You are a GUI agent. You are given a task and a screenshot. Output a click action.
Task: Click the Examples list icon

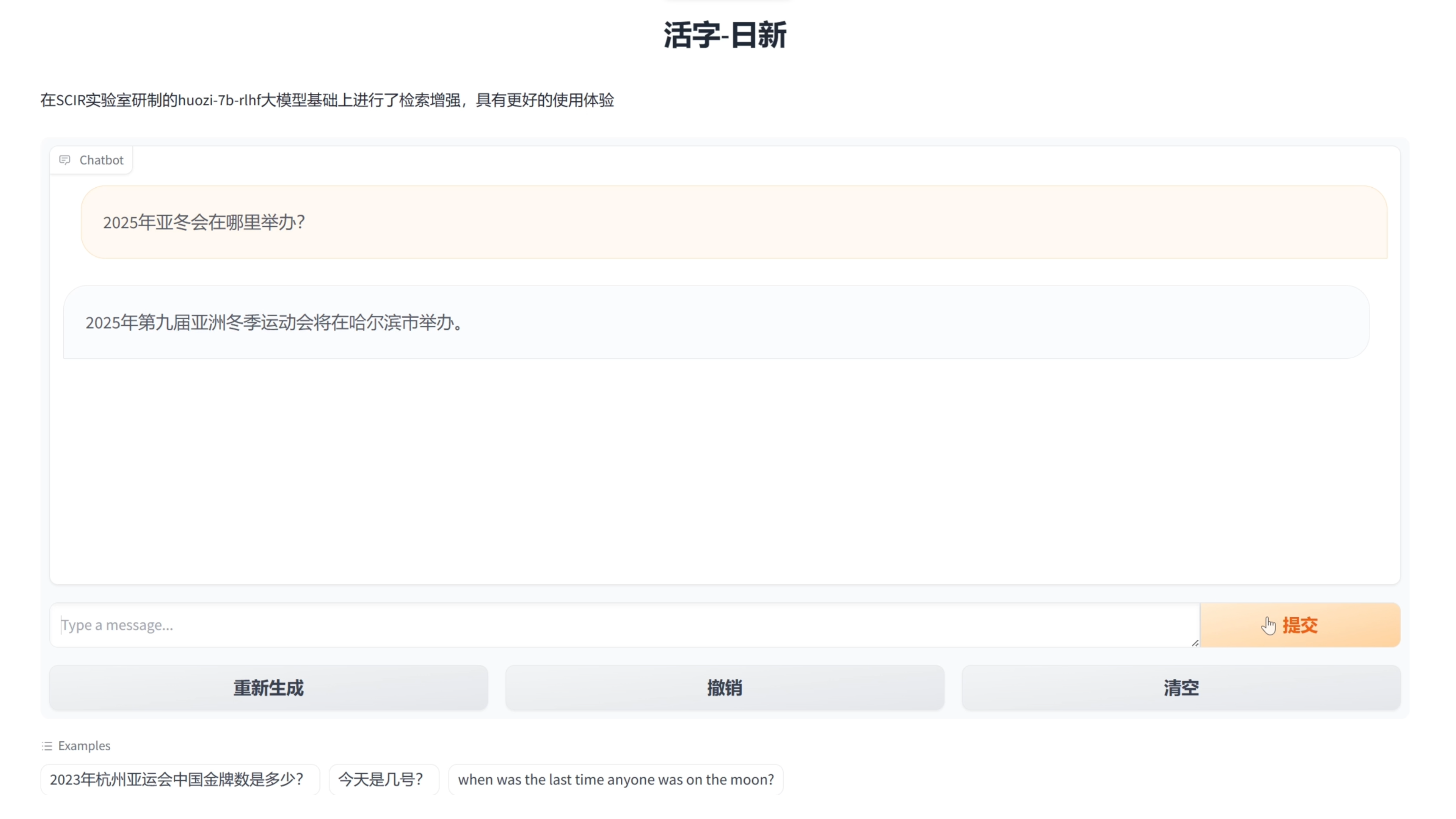coord(47,746)
